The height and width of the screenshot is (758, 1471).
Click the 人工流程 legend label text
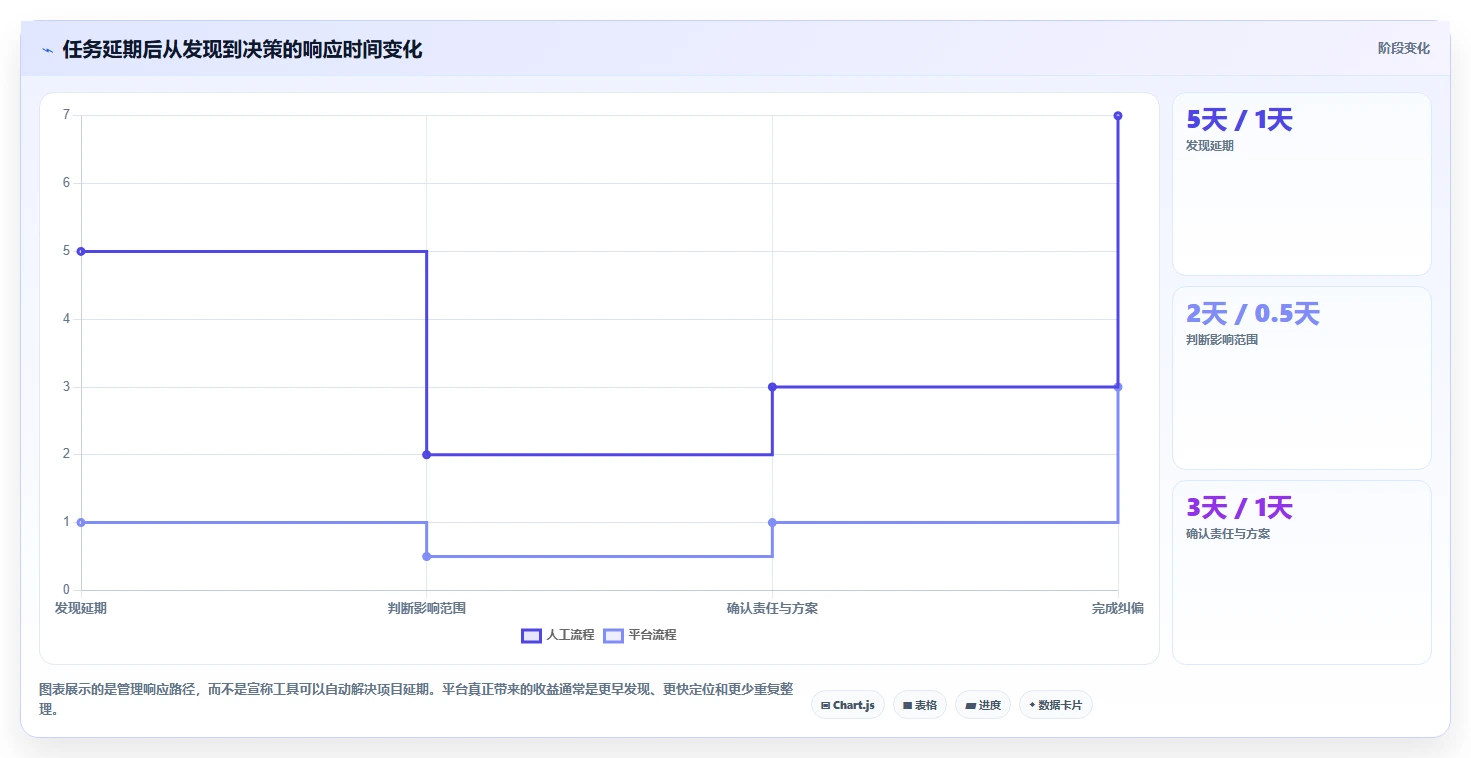[x=570, y=635]
